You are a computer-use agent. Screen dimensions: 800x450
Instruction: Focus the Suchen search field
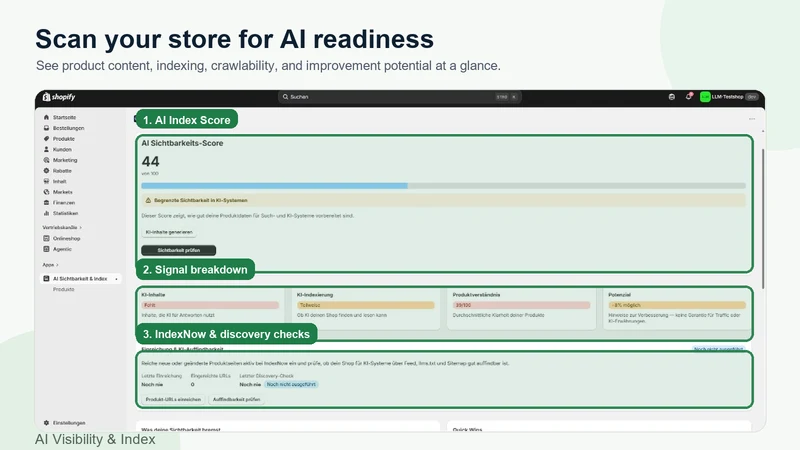[399, 96]
